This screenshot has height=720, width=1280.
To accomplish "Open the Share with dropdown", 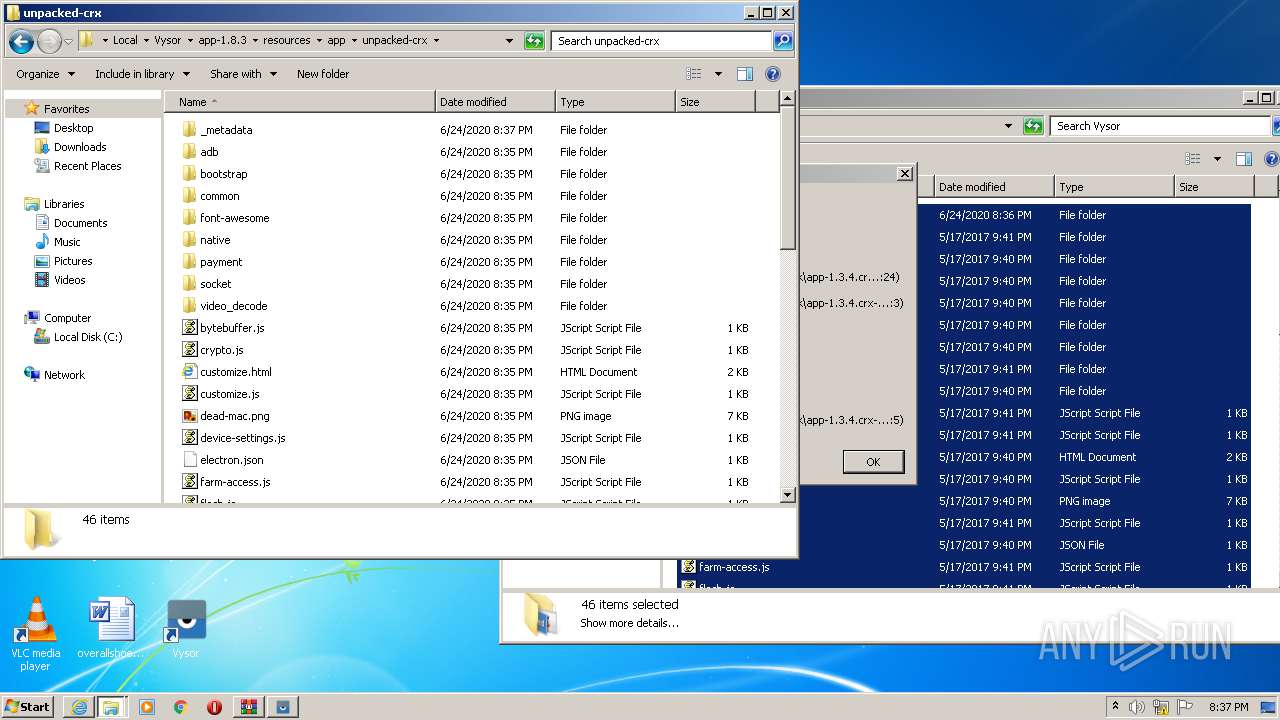I will [242, 74].
